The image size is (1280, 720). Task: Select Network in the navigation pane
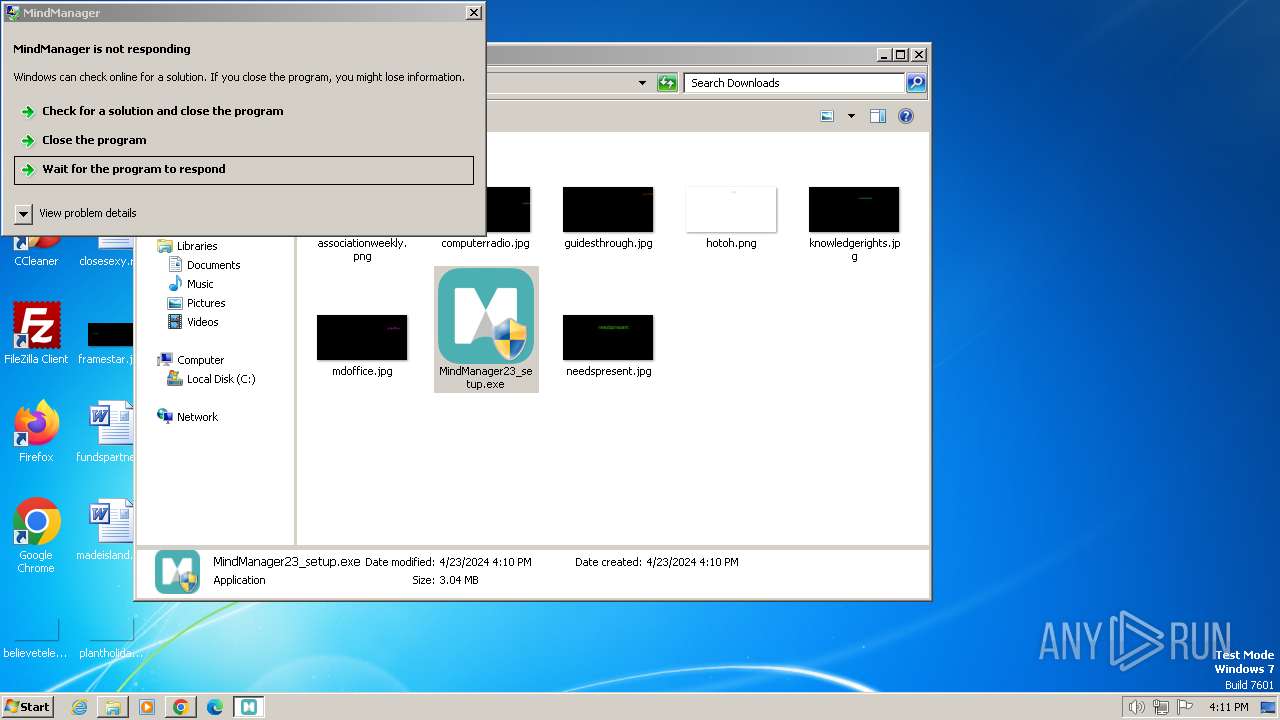[188, 417]
